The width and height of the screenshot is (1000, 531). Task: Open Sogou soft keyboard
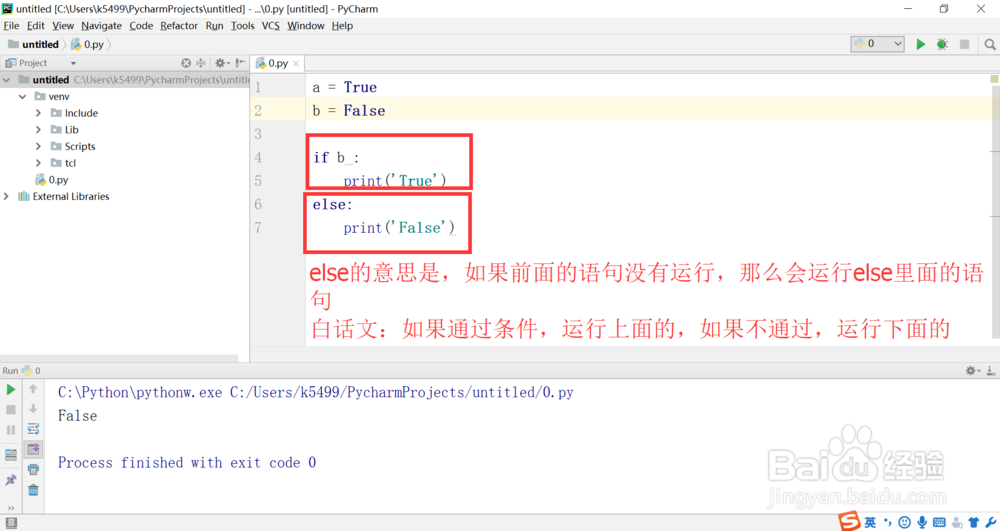(939, 523)
